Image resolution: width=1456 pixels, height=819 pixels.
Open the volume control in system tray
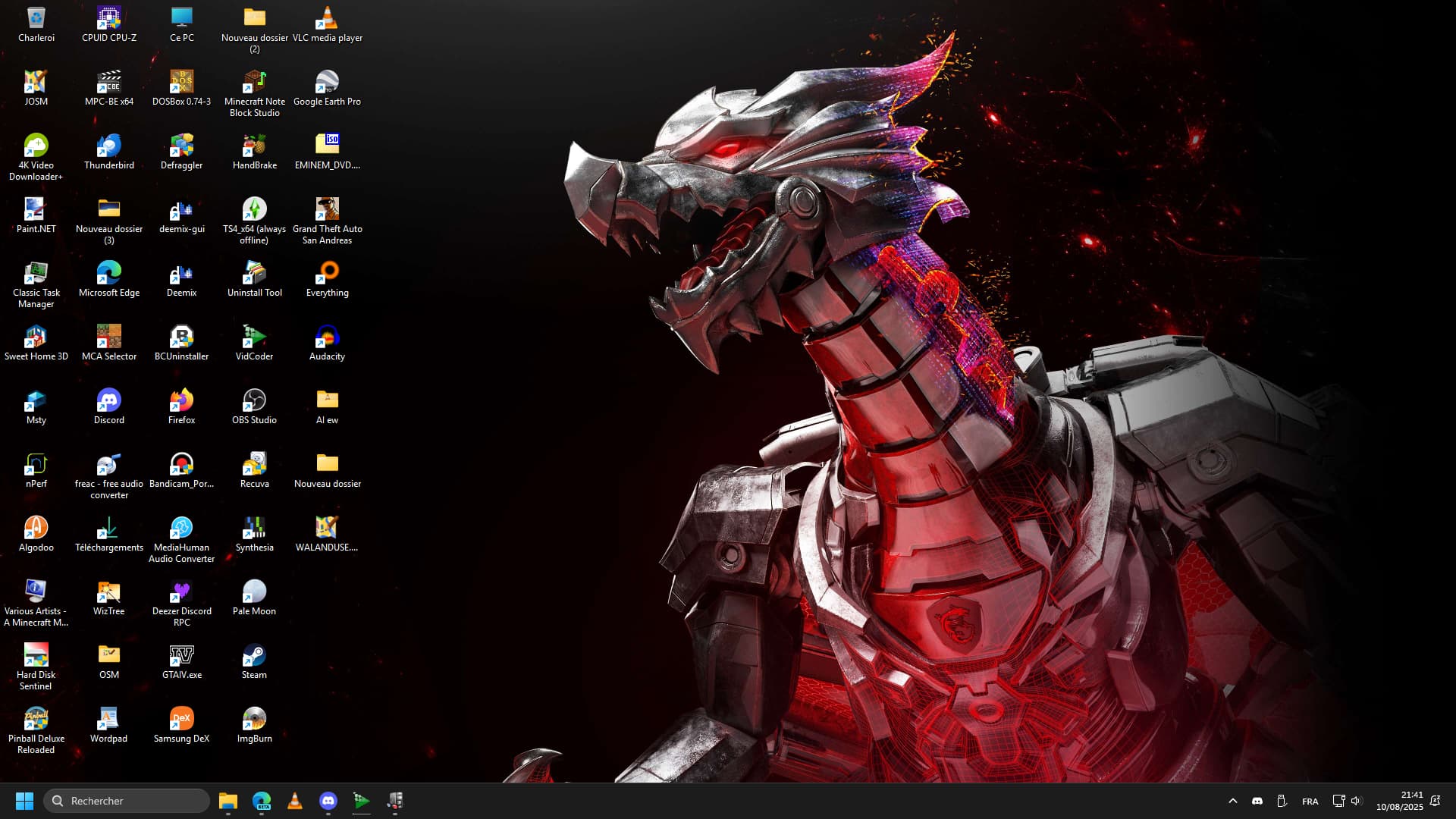(1357, 801)
